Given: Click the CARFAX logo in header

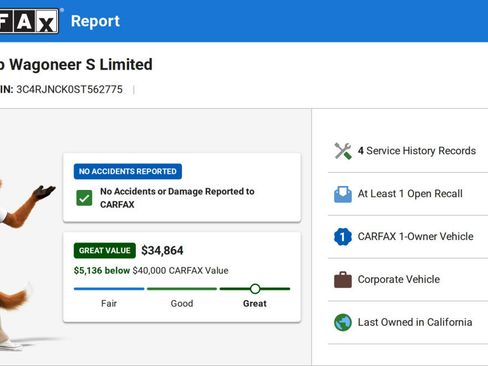Looking at the screenshot, I should tap(29, 21).
